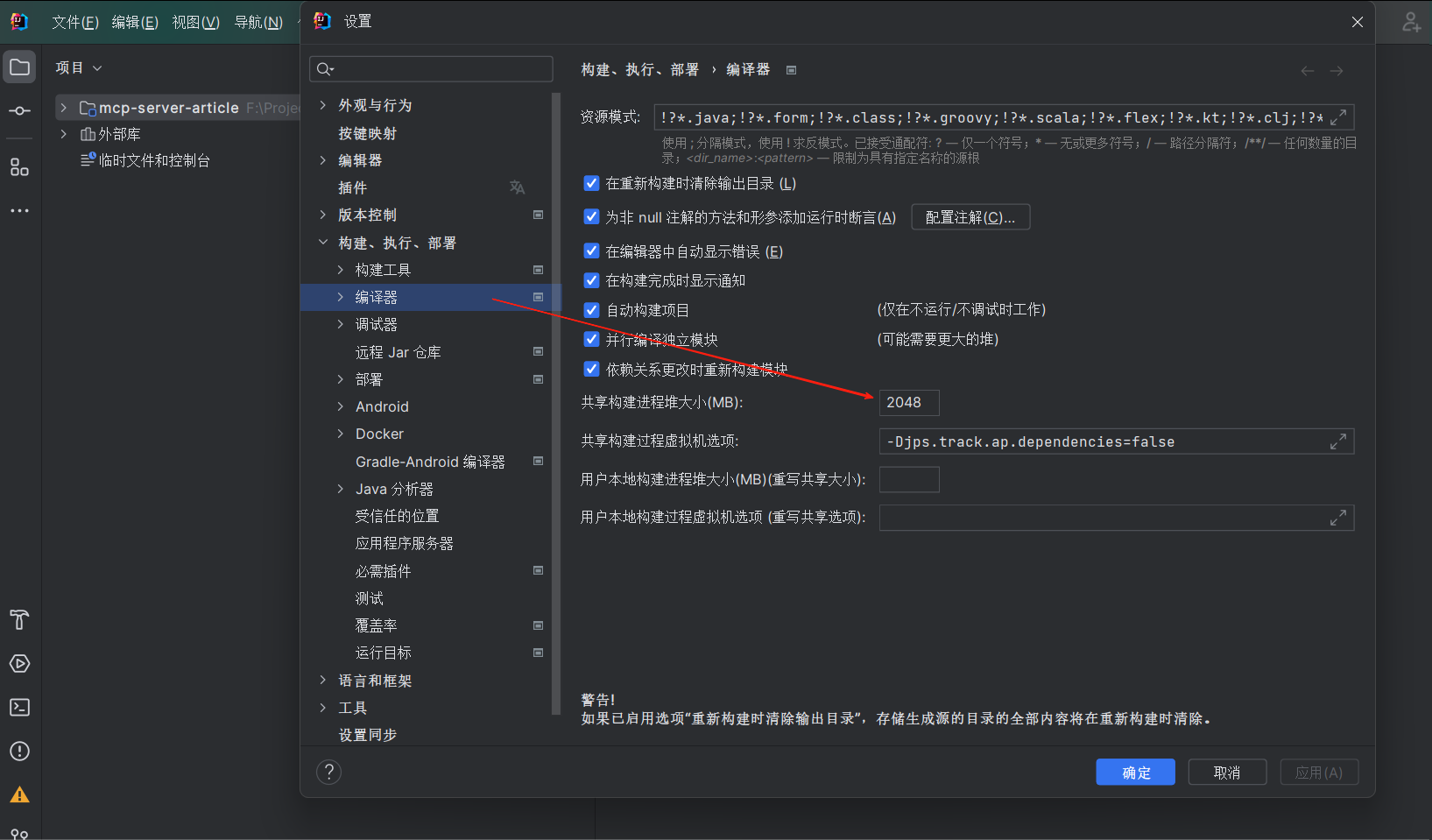Click the project-settings icon beside 覆盖率
1432x840 pixels.
point(538,625)
